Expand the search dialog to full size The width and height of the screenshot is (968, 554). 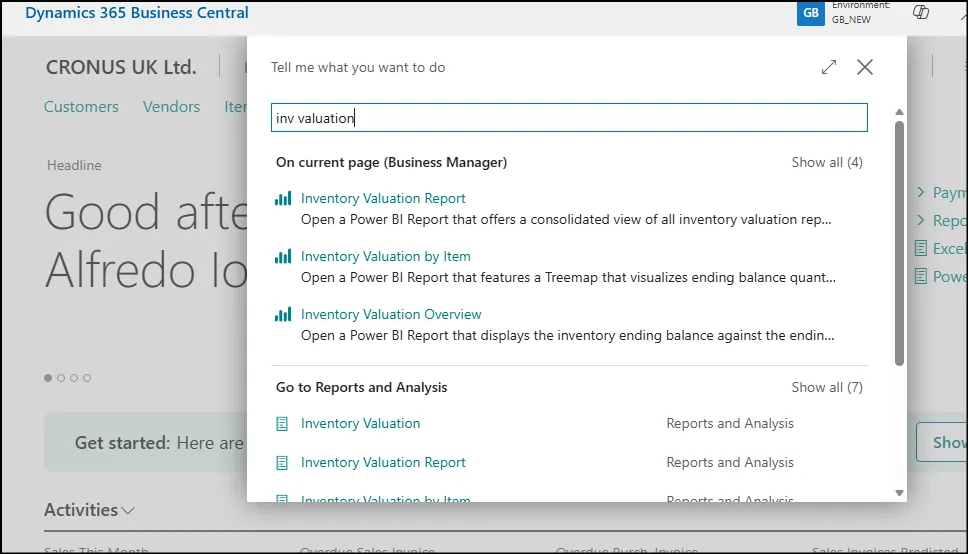point(829,67)
